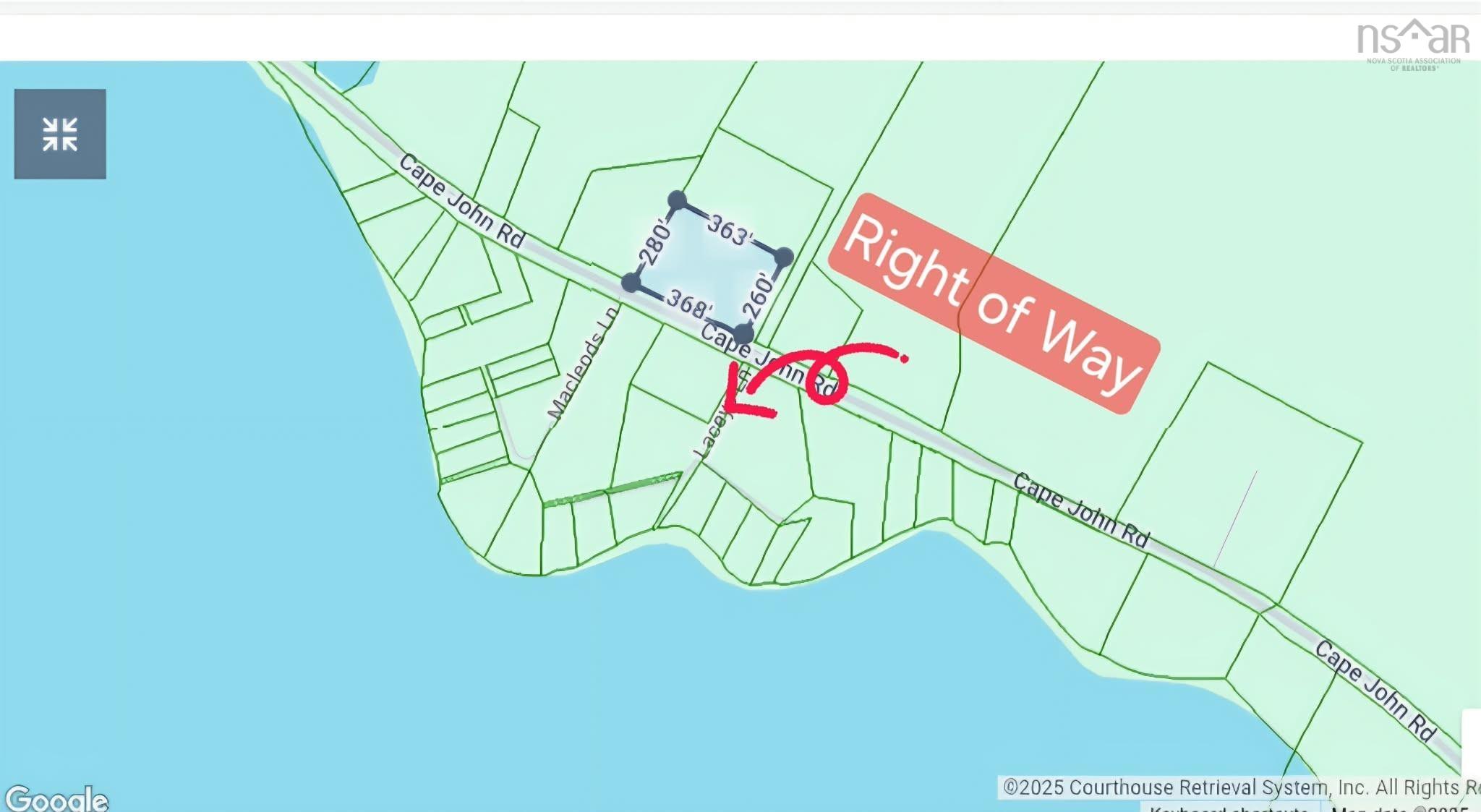The height and width of the screenshot is (812, 1481).
Task: Click the Macleods Ln road label
Action: (x=583, y=363)
